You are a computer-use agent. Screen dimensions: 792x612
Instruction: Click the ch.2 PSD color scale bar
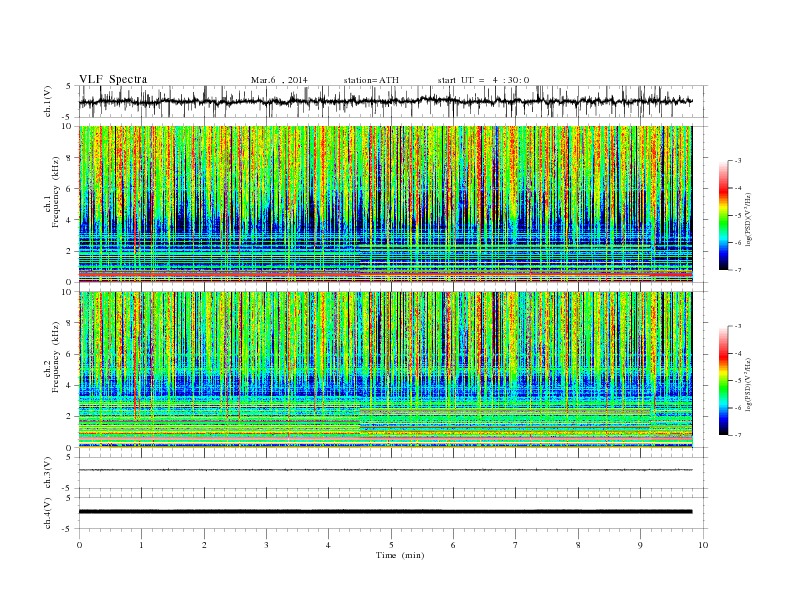click(723, 380)
